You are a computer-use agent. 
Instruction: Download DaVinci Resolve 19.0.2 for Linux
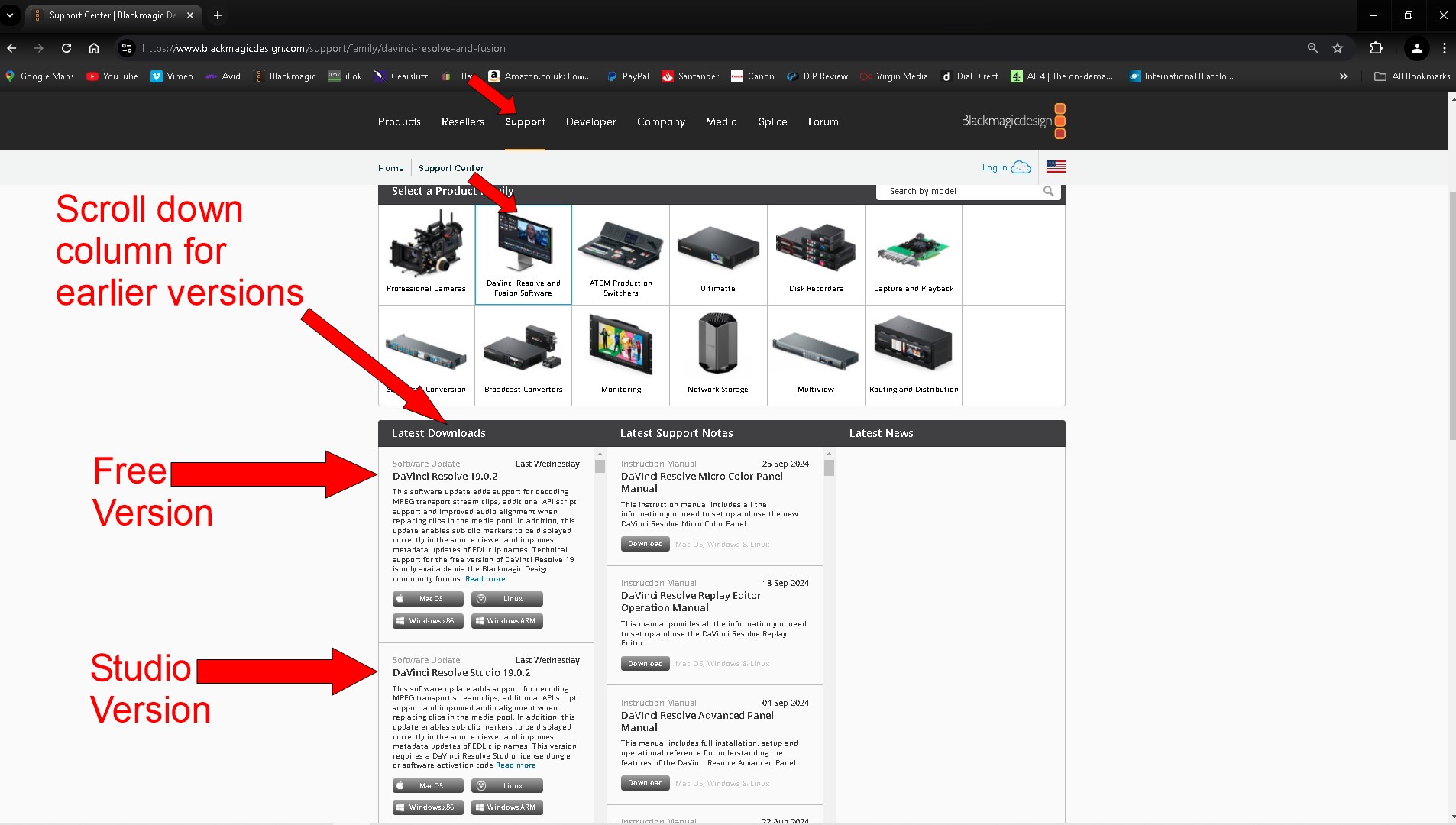tap(507, 599)
